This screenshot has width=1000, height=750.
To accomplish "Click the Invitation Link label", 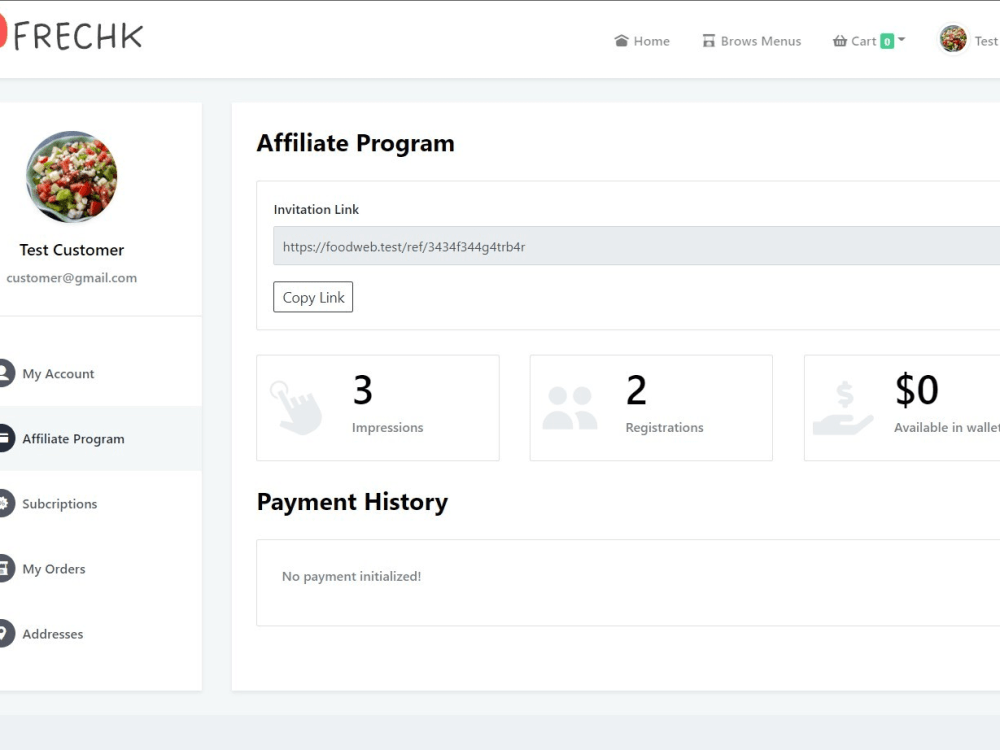I will pos(316,209).
